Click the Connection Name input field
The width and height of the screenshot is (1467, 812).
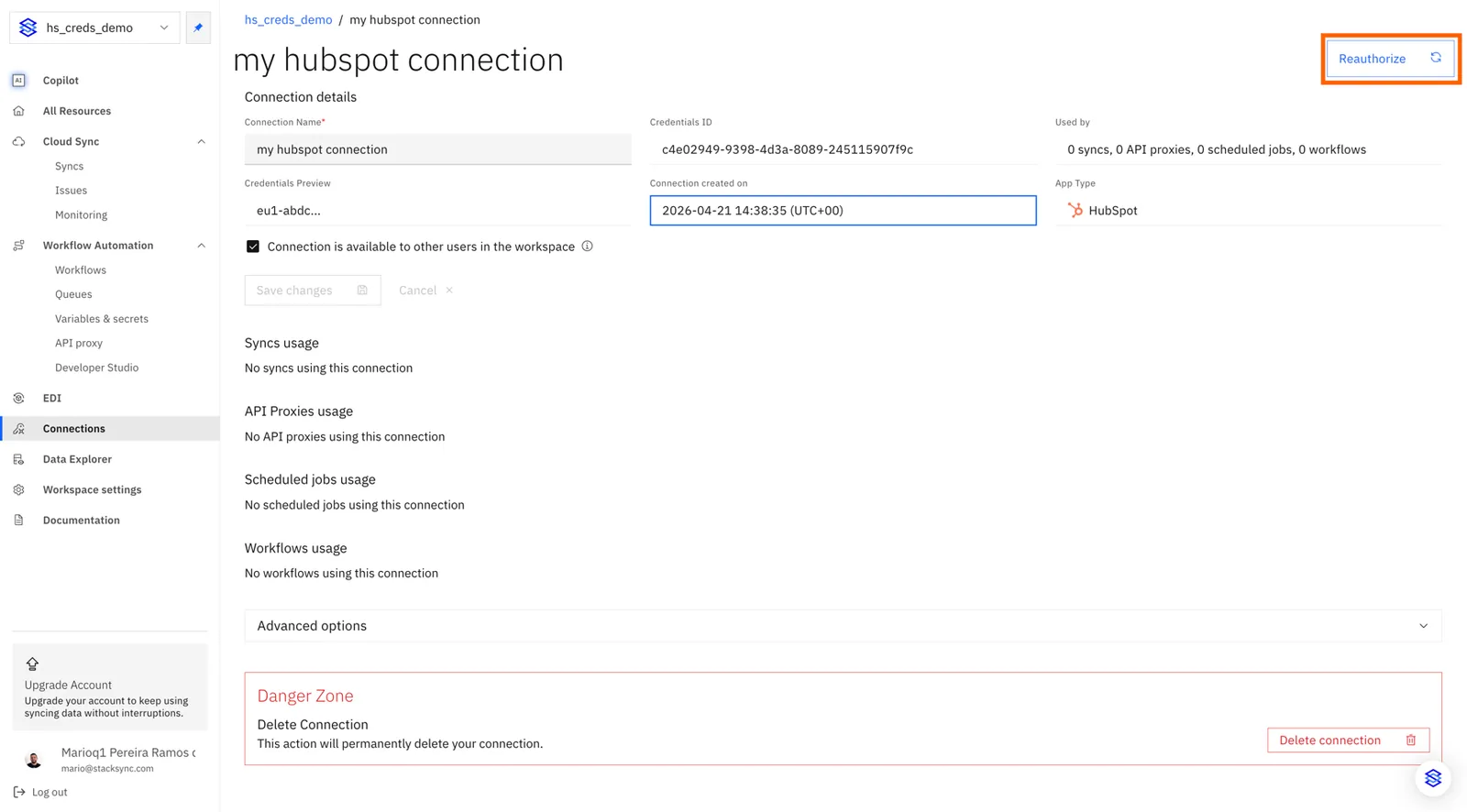pyautogui.click(x=438, y=149)
